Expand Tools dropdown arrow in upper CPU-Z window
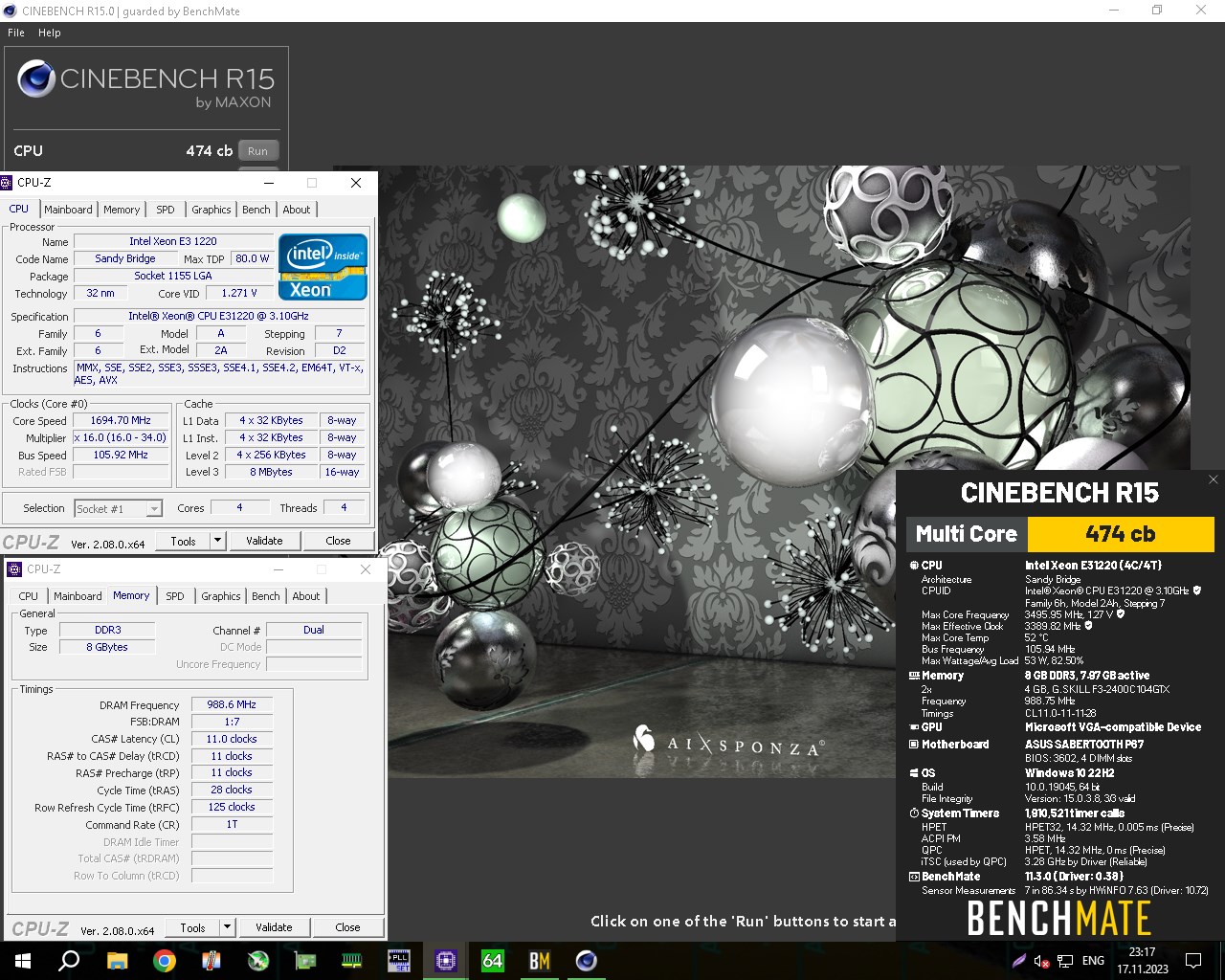 point(218,541)
